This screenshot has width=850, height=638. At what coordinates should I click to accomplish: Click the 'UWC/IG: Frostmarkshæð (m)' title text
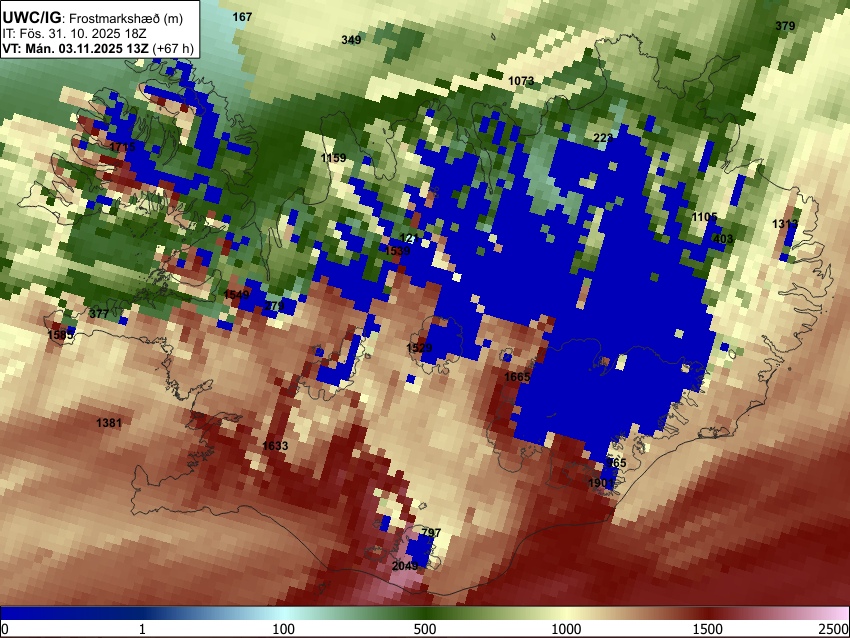93,18
